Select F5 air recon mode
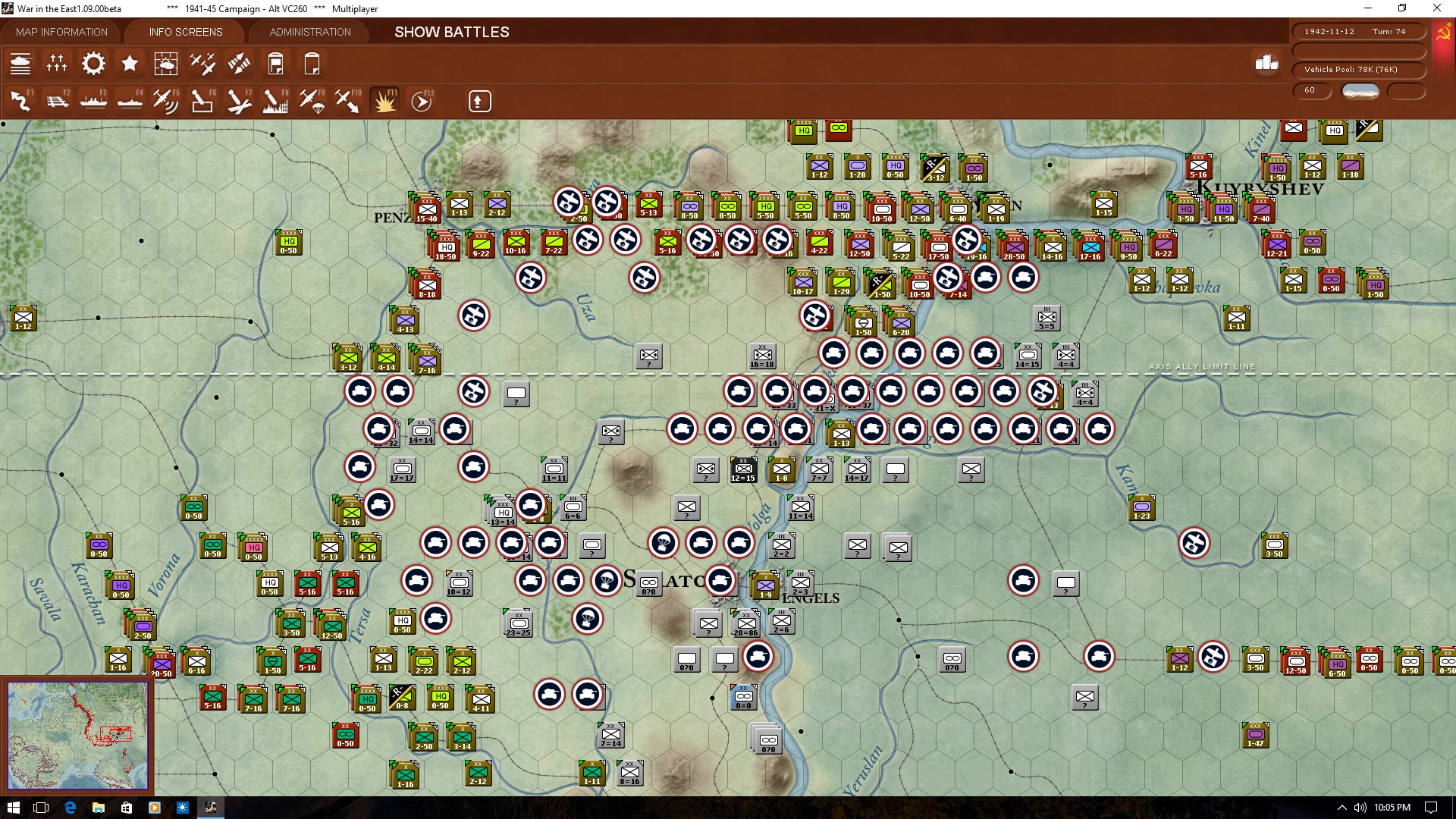Screen dimensions: 1456x819 pos(166,101)
